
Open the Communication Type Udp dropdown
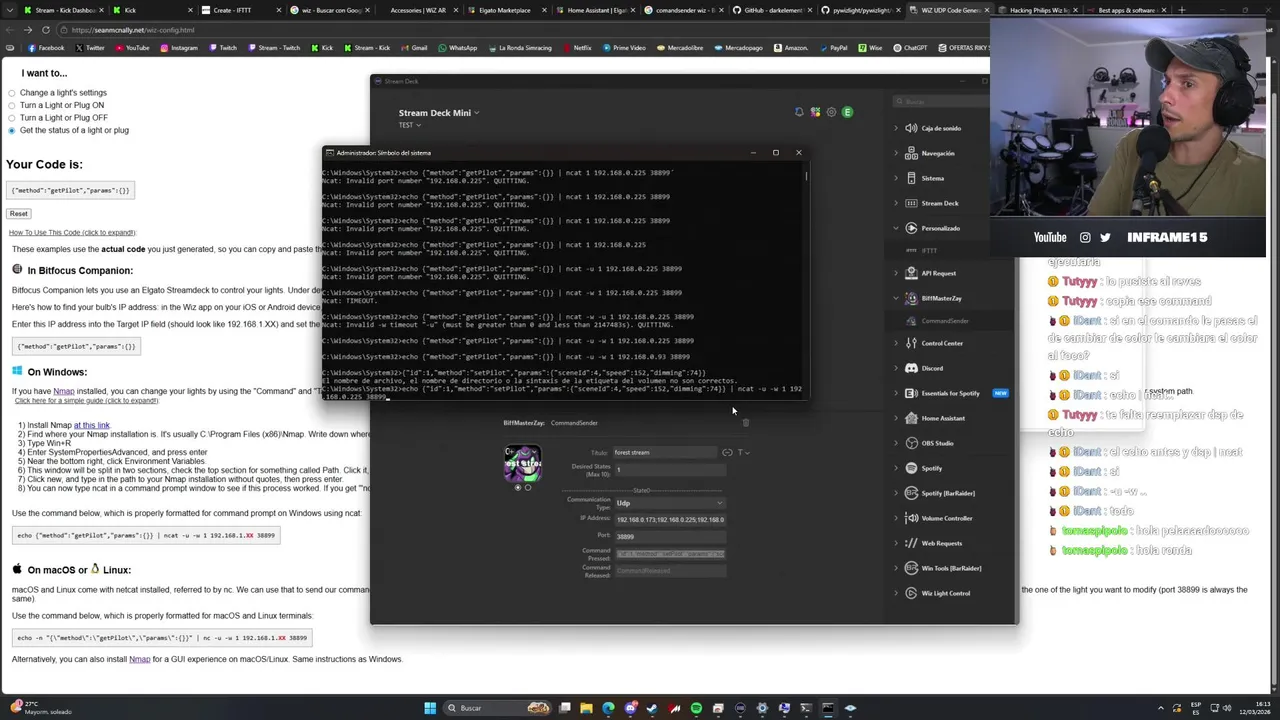coord(669,503)
